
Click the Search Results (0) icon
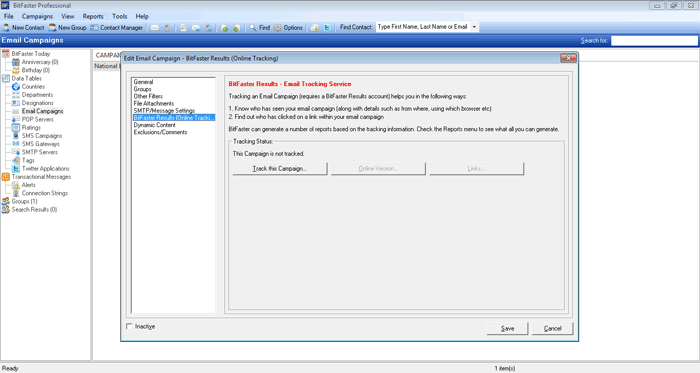6,209
